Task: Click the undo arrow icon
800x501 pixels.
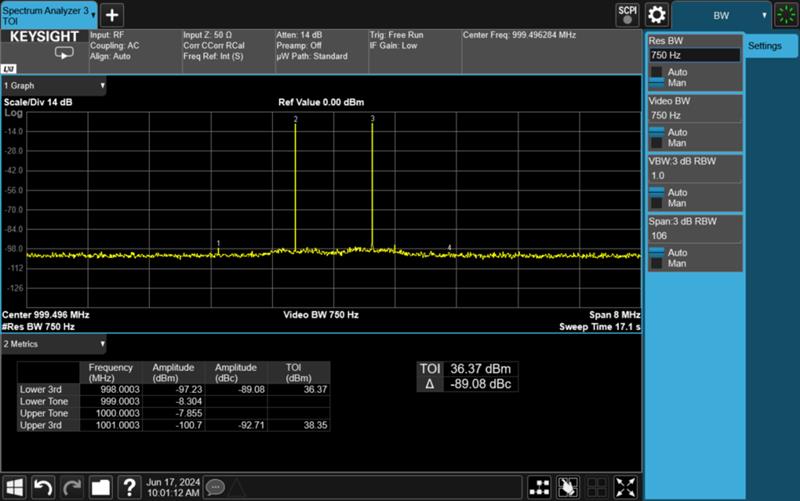Action: pos(43,487)
